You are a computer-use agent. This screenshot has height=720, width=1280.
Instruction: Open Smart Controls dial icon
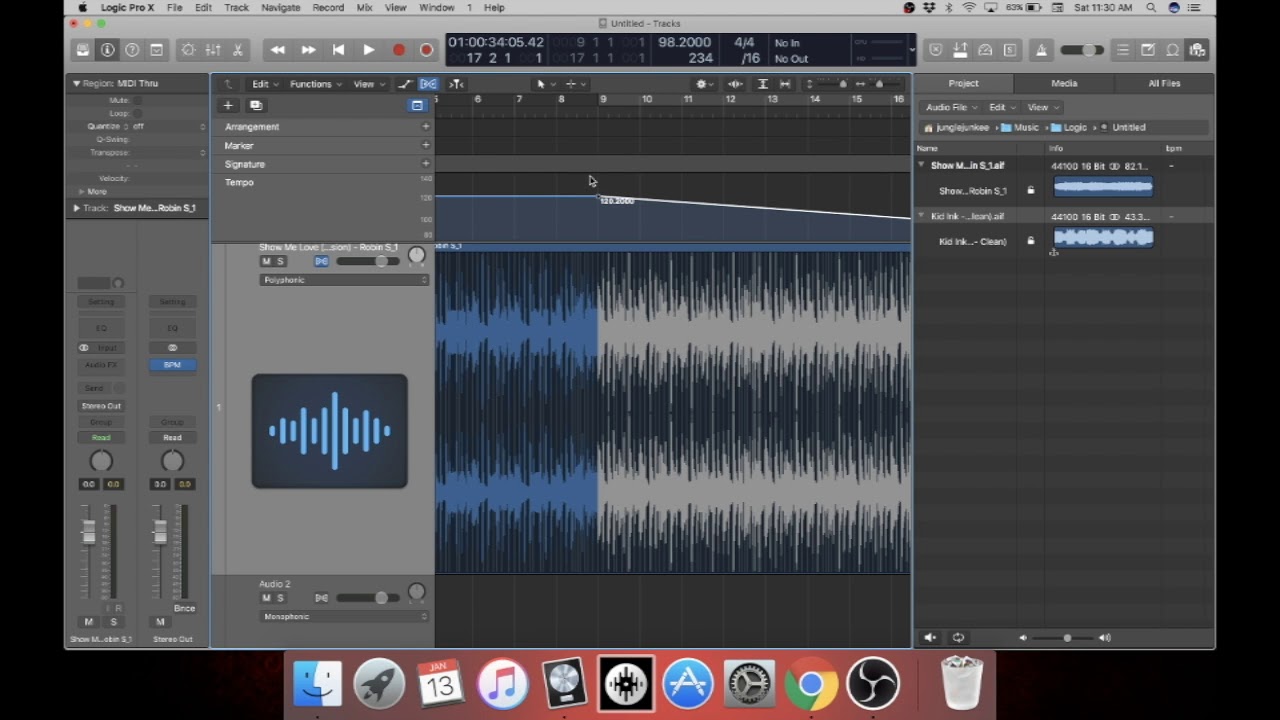(188, 50)
